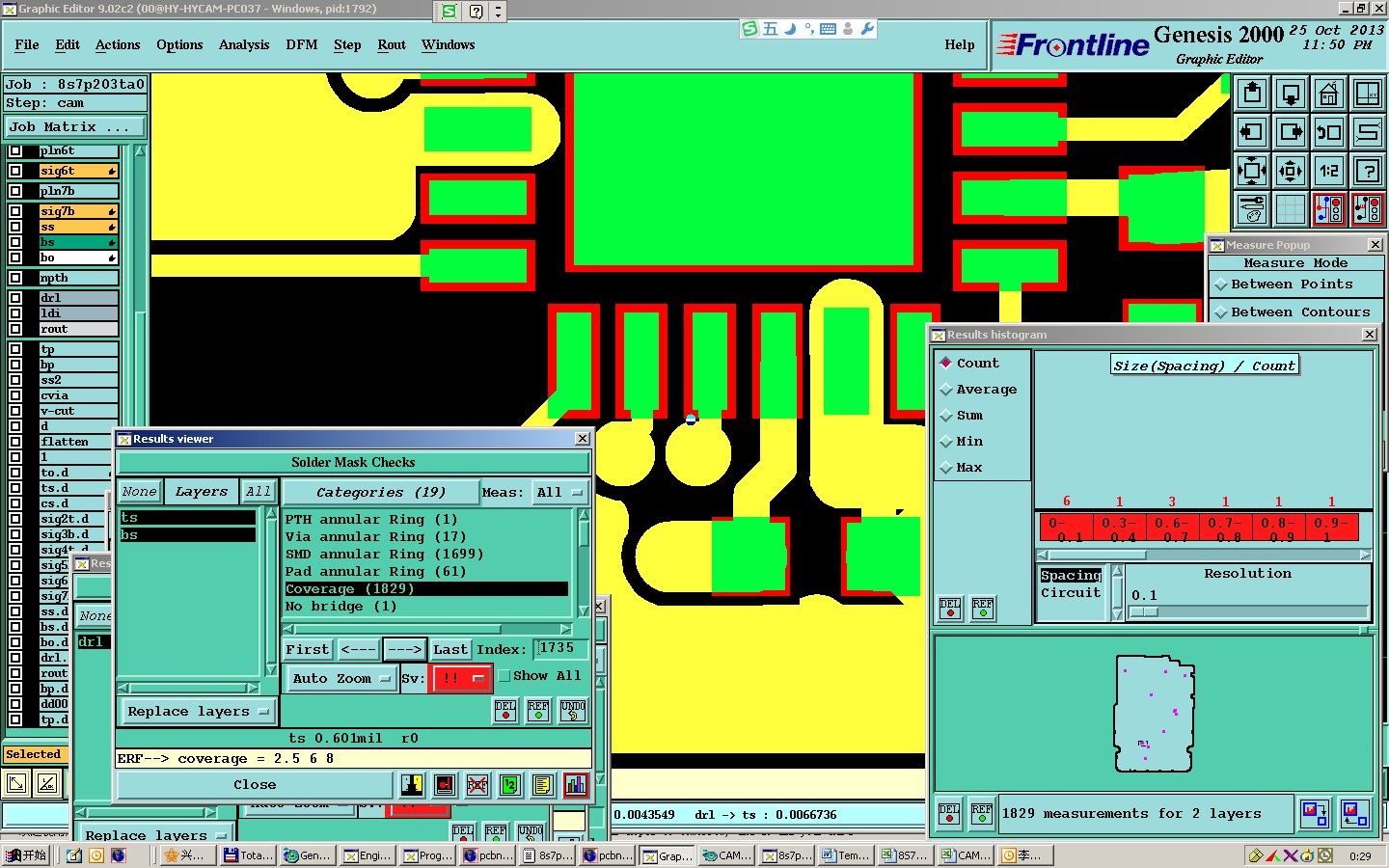Viewport: 1389px width, 868px height.
Task: Click REF icon beside measurements status text
Action: (982, 814)
